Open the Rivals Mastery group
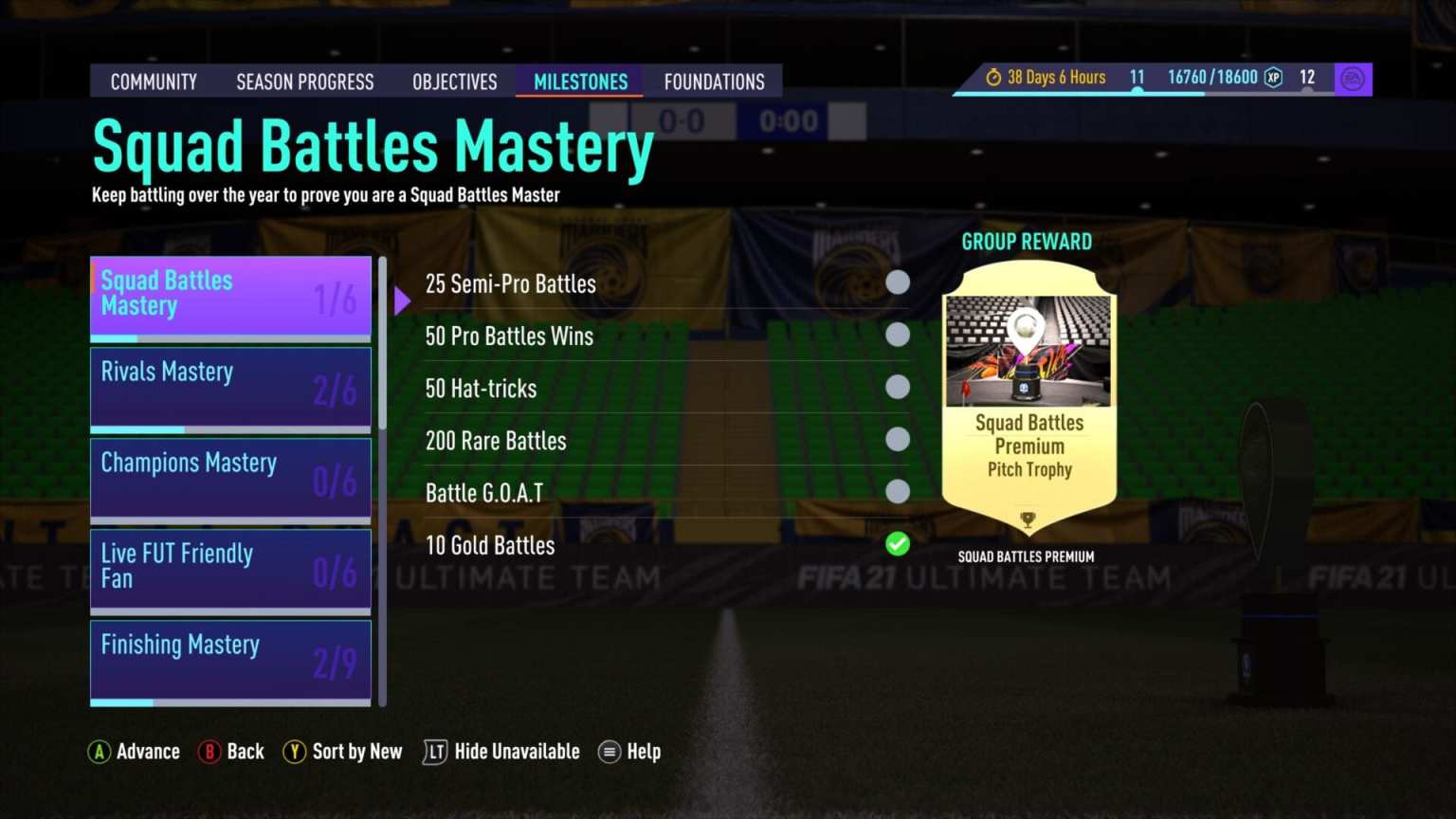Image resolution: width=1456 pixels, height=819 pixels. coord(230,390)
